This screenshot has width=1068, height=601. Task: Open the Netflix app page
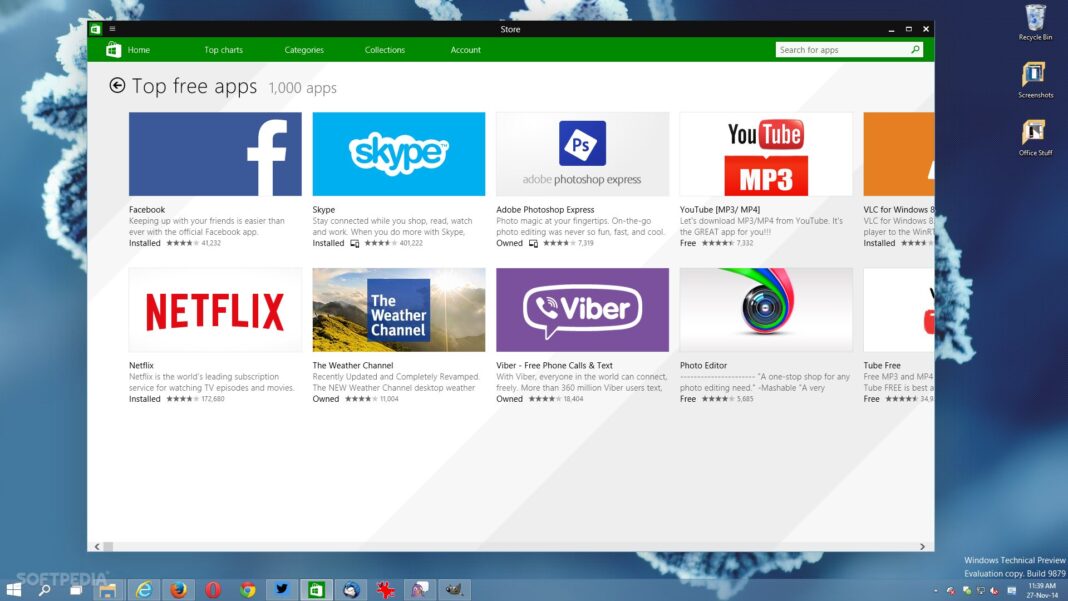click(x=214, y=309)
